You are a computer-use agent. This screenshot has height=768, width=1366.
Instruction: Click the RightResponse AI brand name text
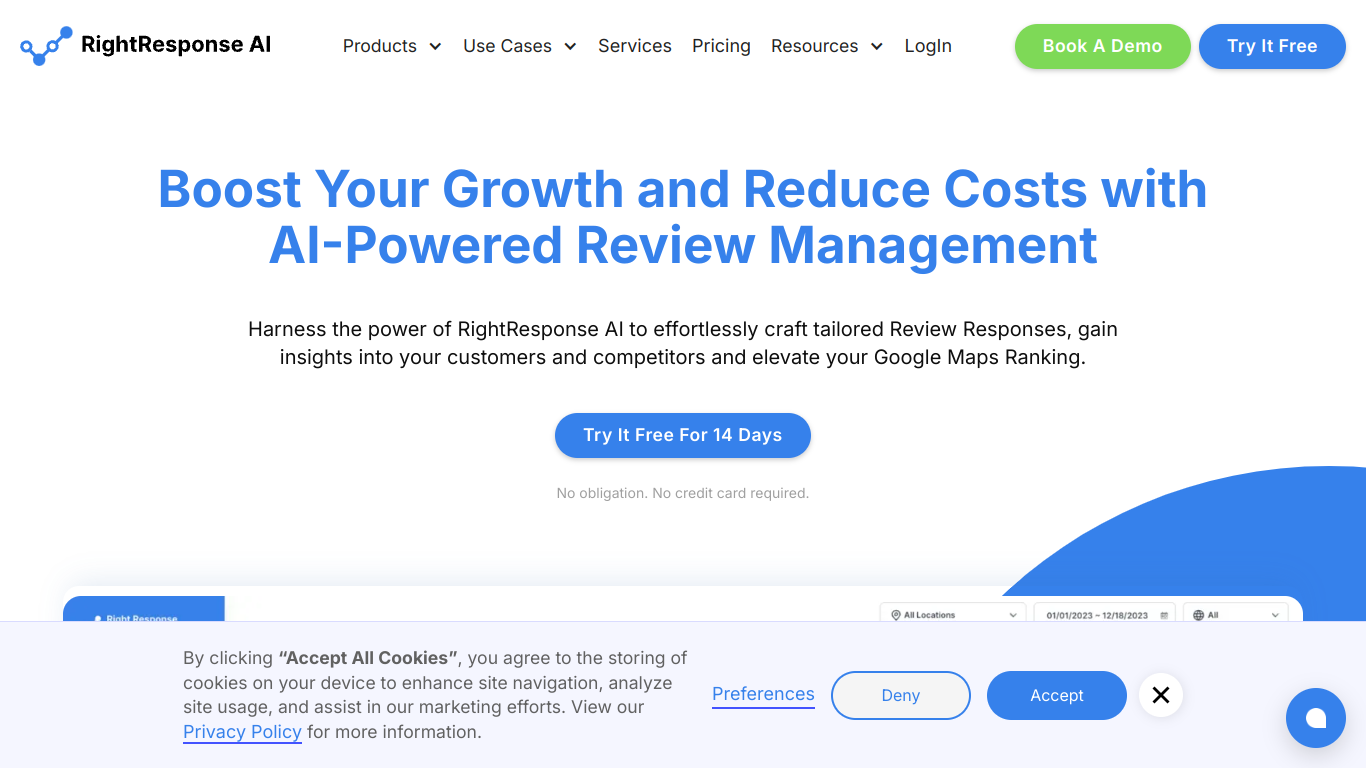click(176, 44)
